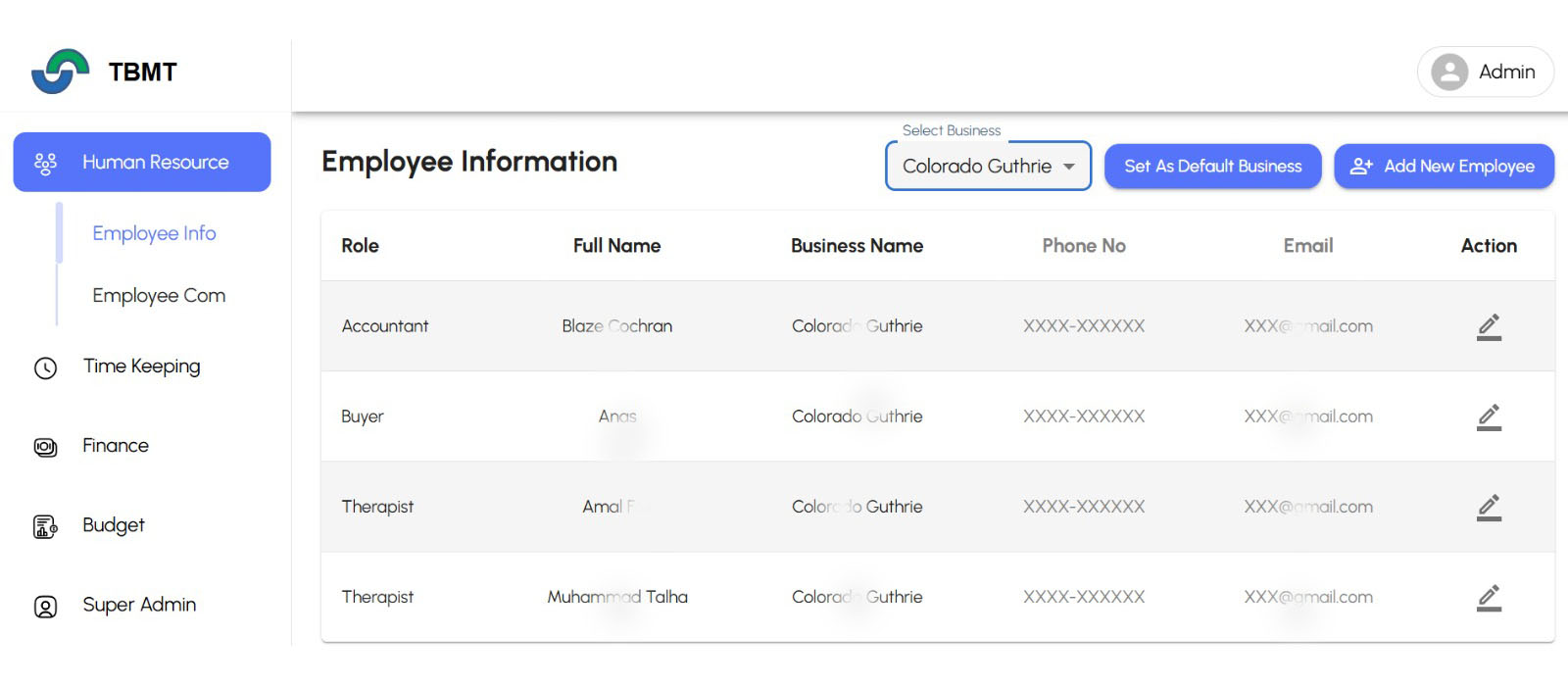Click the Finance money icon
The image size is (1568, 686).
[46, 447]
